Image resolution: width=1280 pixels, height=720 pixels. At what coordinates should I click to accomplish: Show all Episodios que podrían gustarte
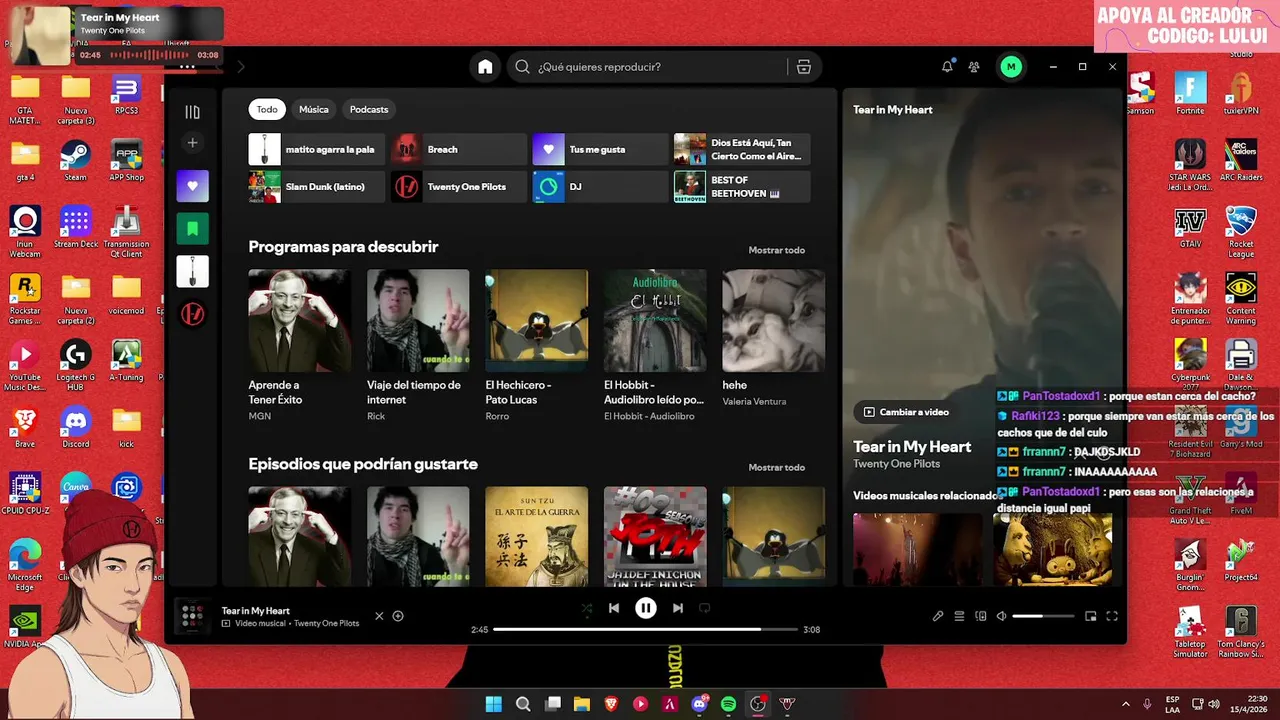pyautogui.click(x=777, y=467)
